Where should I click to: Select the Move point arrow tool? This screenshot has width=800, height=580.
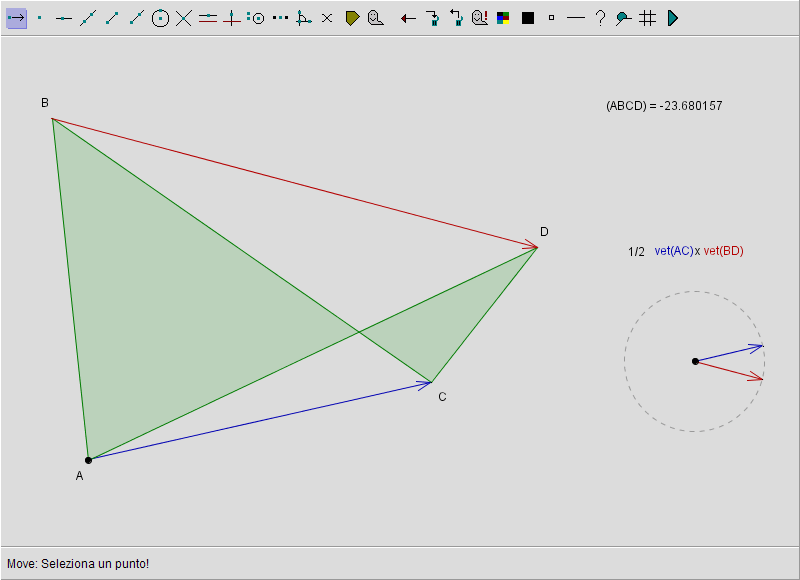click(x=16, y=18)
